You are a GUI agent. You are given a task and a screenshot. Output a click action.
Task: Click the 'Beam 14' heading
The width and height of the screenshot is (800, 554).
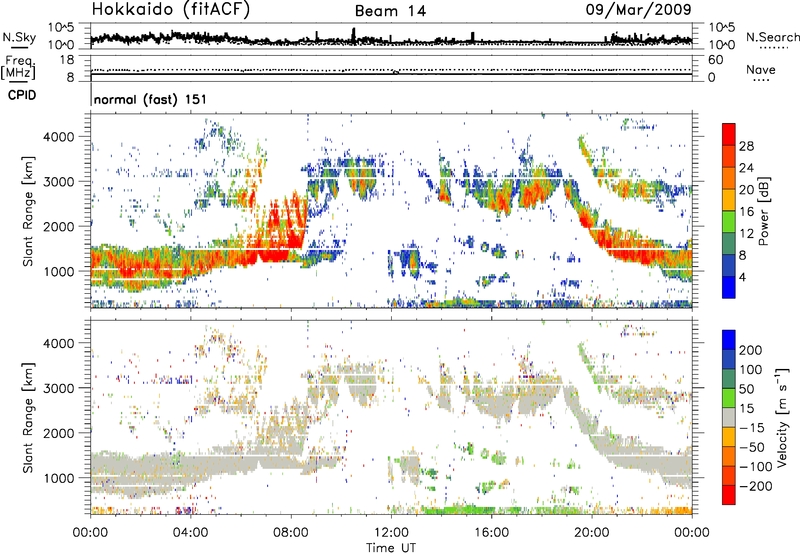tap(390, 11)
